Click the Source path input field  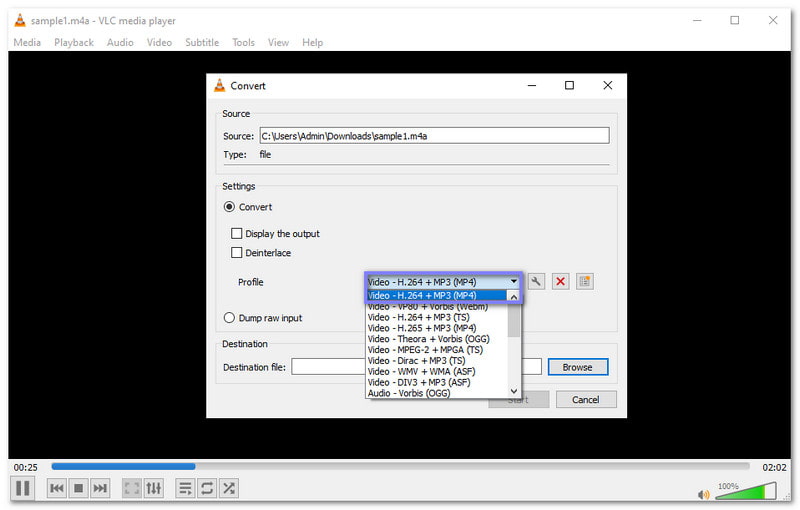click(434, 136)
